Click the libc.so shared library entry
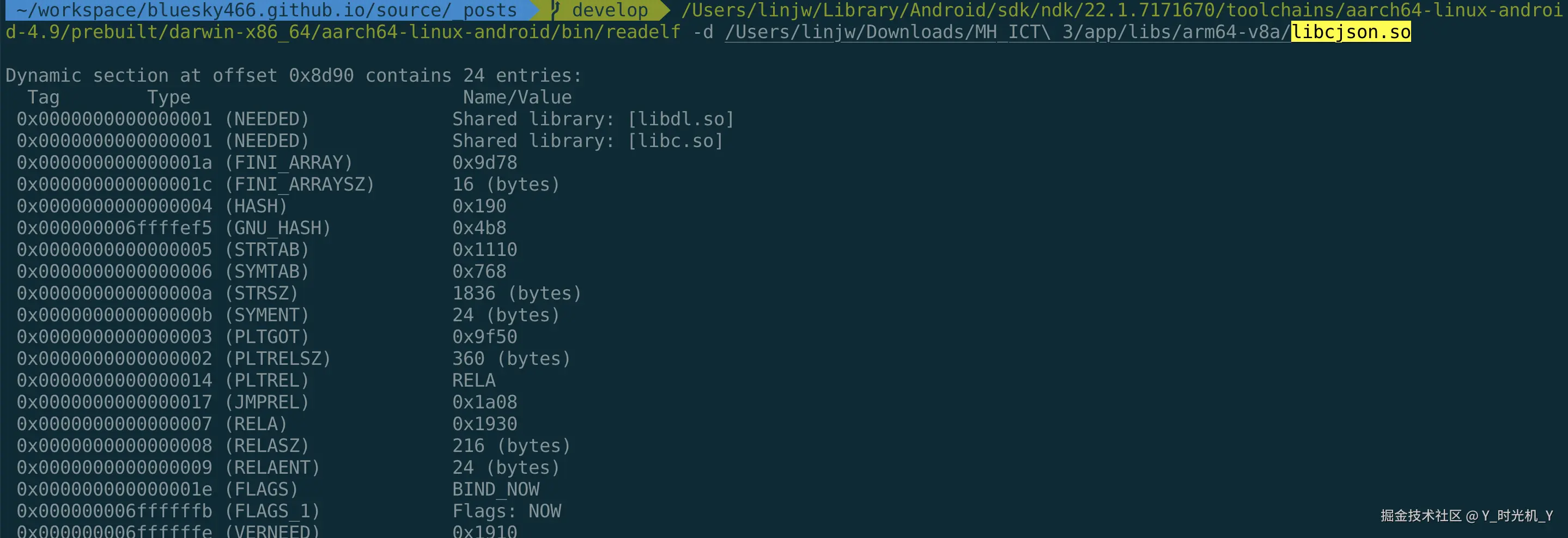The image size is (1568, 538). (675, 140)
